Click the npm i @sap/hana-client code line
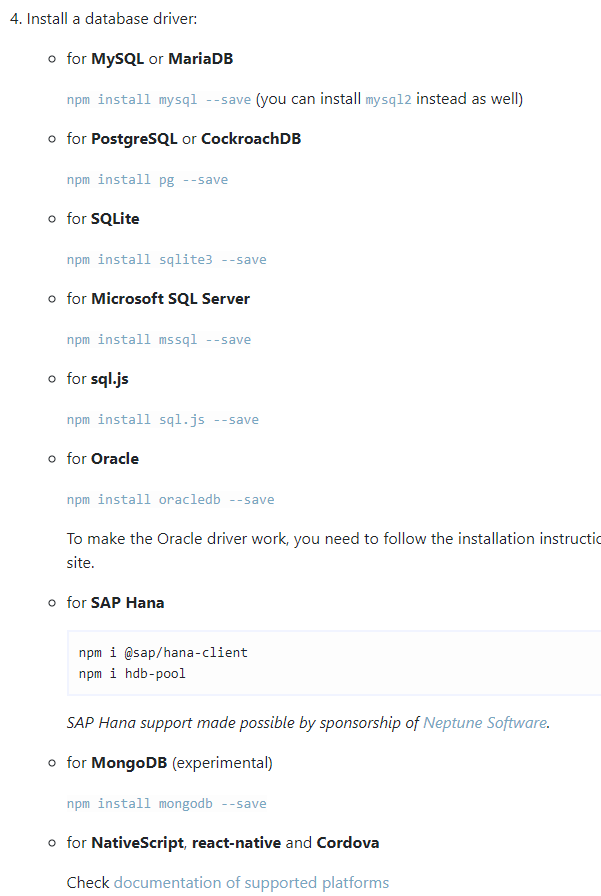 point(163,652)
